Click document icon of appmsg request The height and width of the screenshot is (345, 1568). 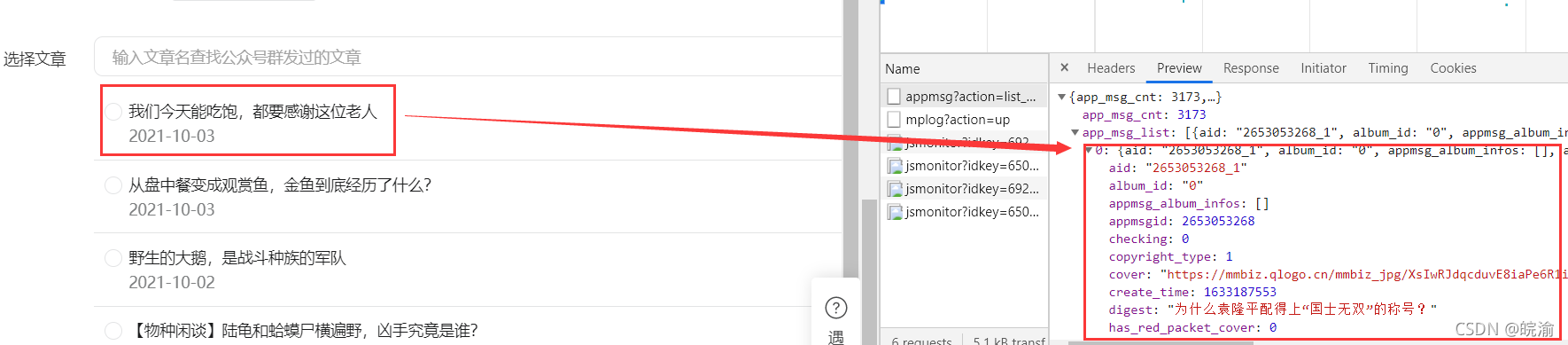click(894, 97)
